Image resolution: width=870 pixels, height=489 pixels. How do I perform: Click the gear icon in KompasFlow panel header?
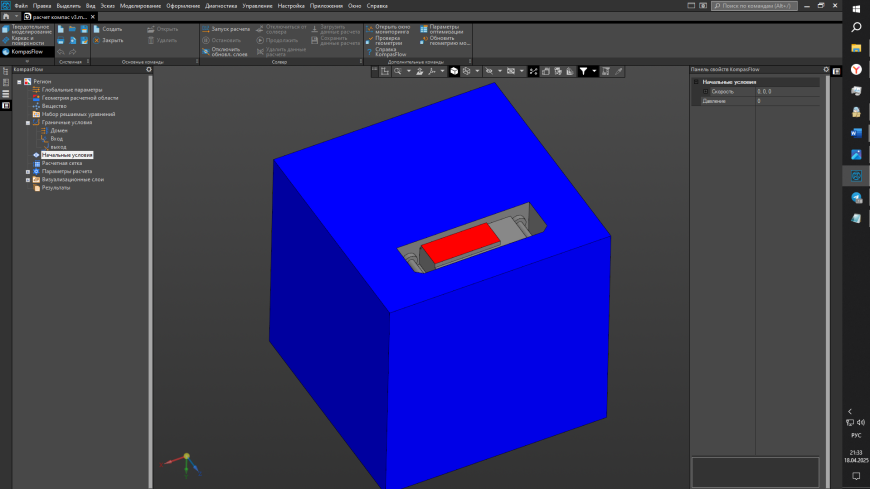[x=149, y=69]
